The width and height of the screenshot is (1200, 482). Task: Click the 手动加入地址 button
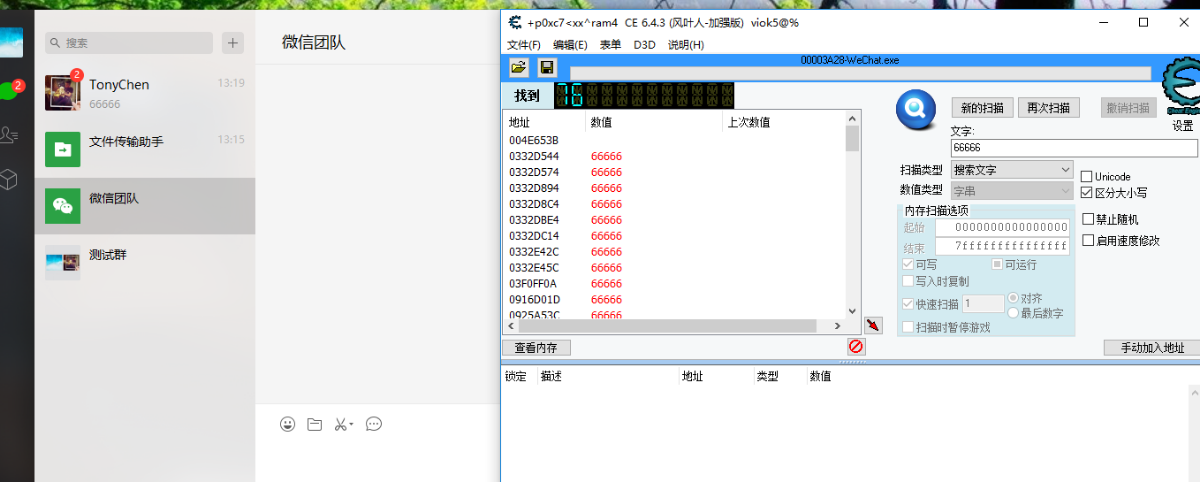(1152, 348)
